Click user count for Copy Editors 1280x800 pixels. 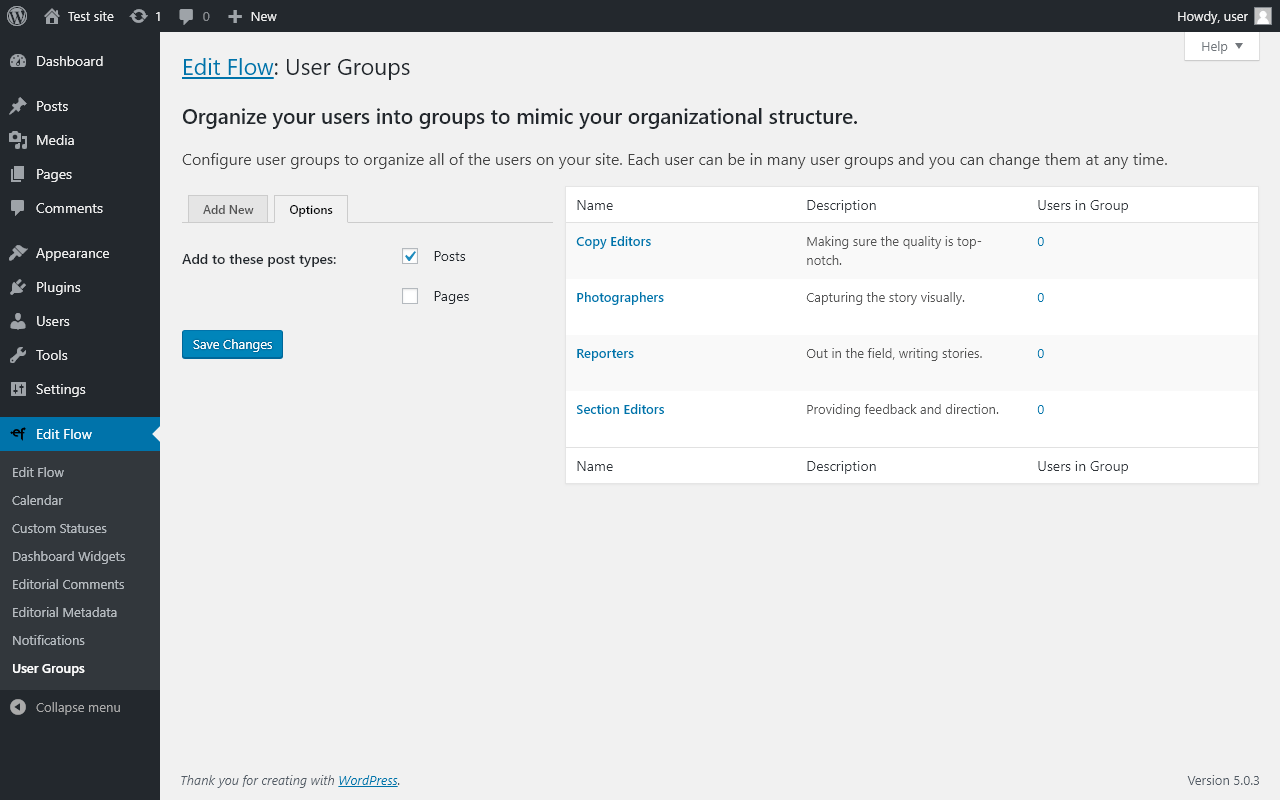[1041, 241]
